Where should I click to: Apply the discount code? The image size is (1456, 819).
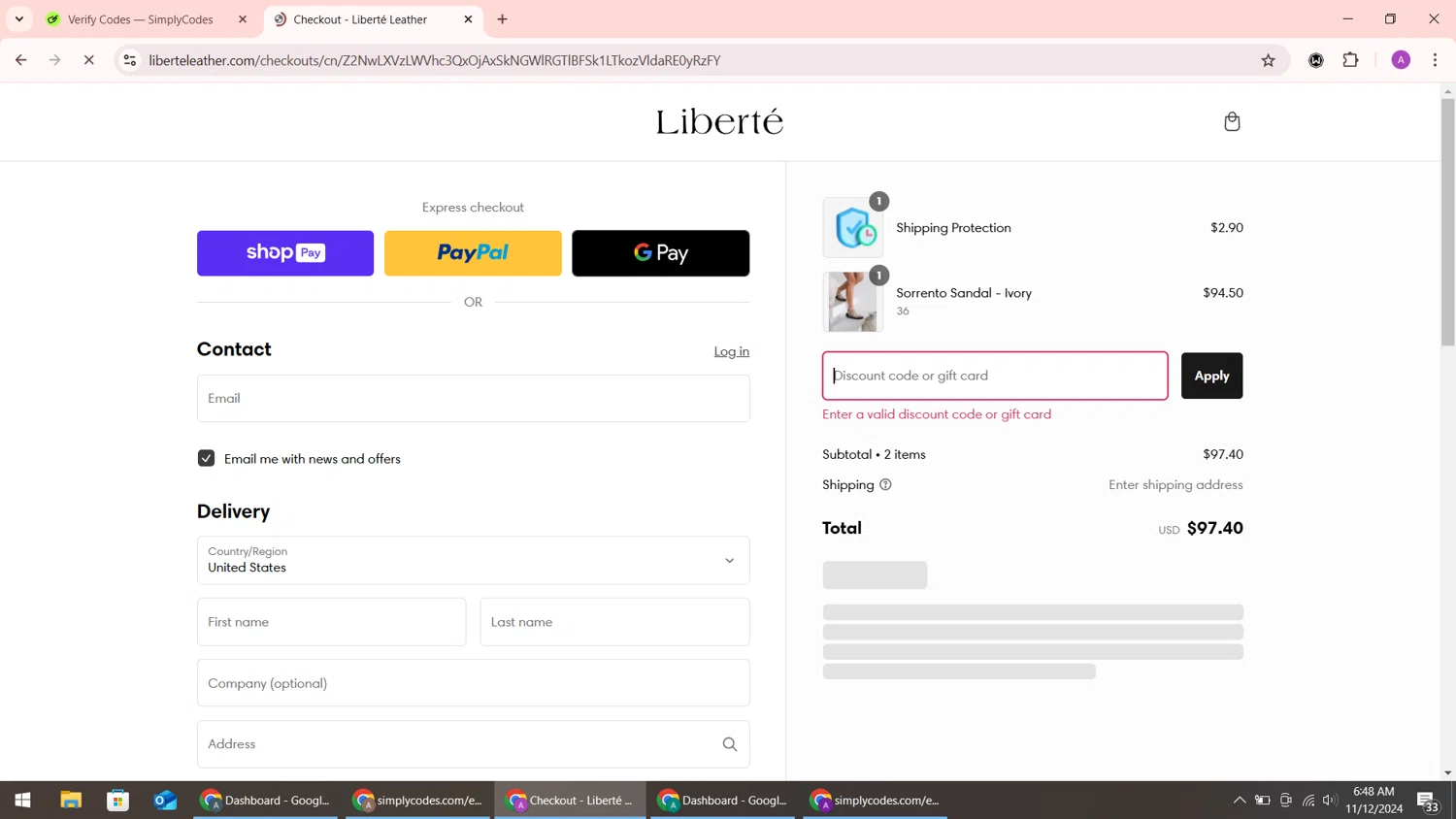point(1211,376)
